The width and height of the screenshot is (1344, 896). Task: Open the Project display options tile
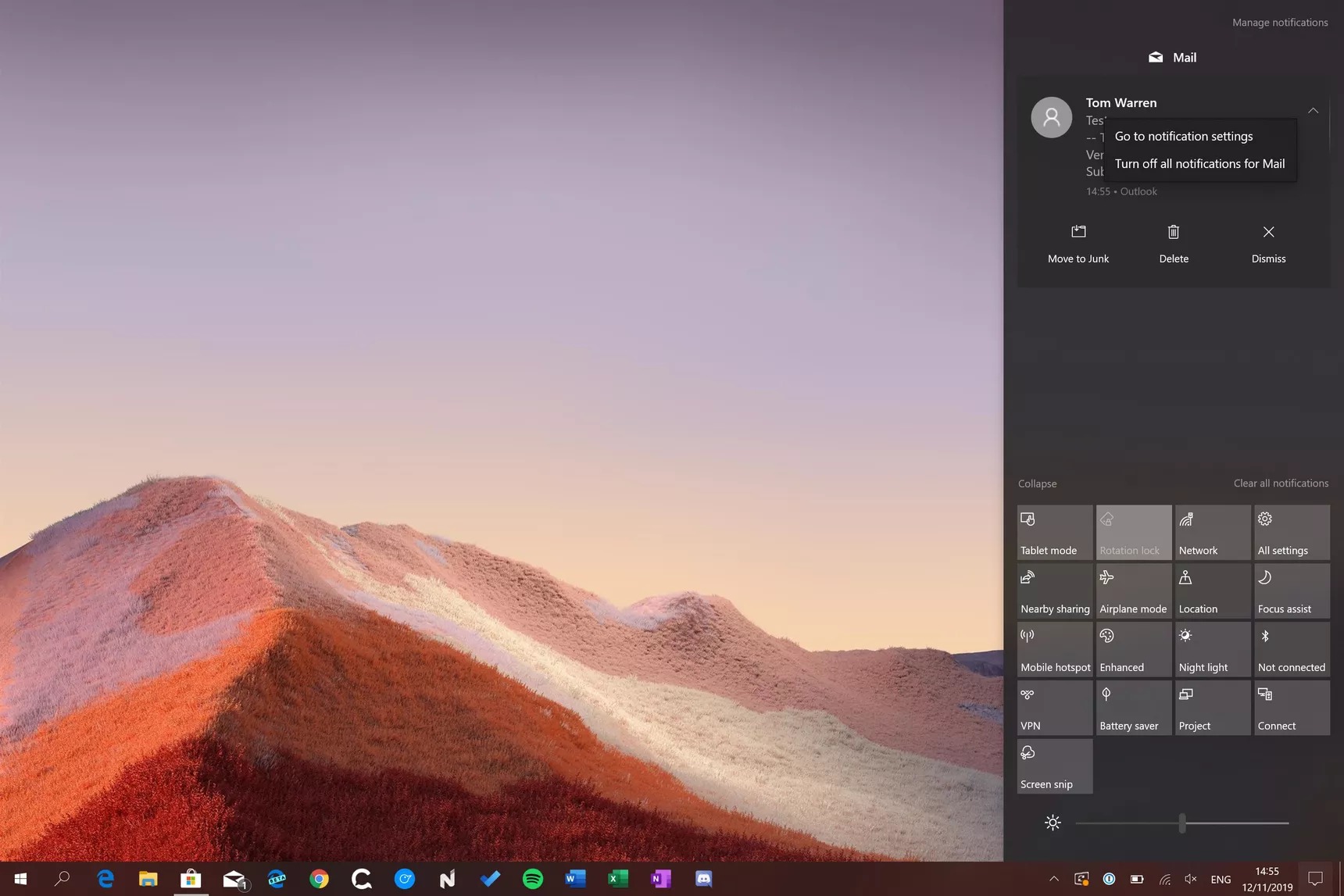1212,708
